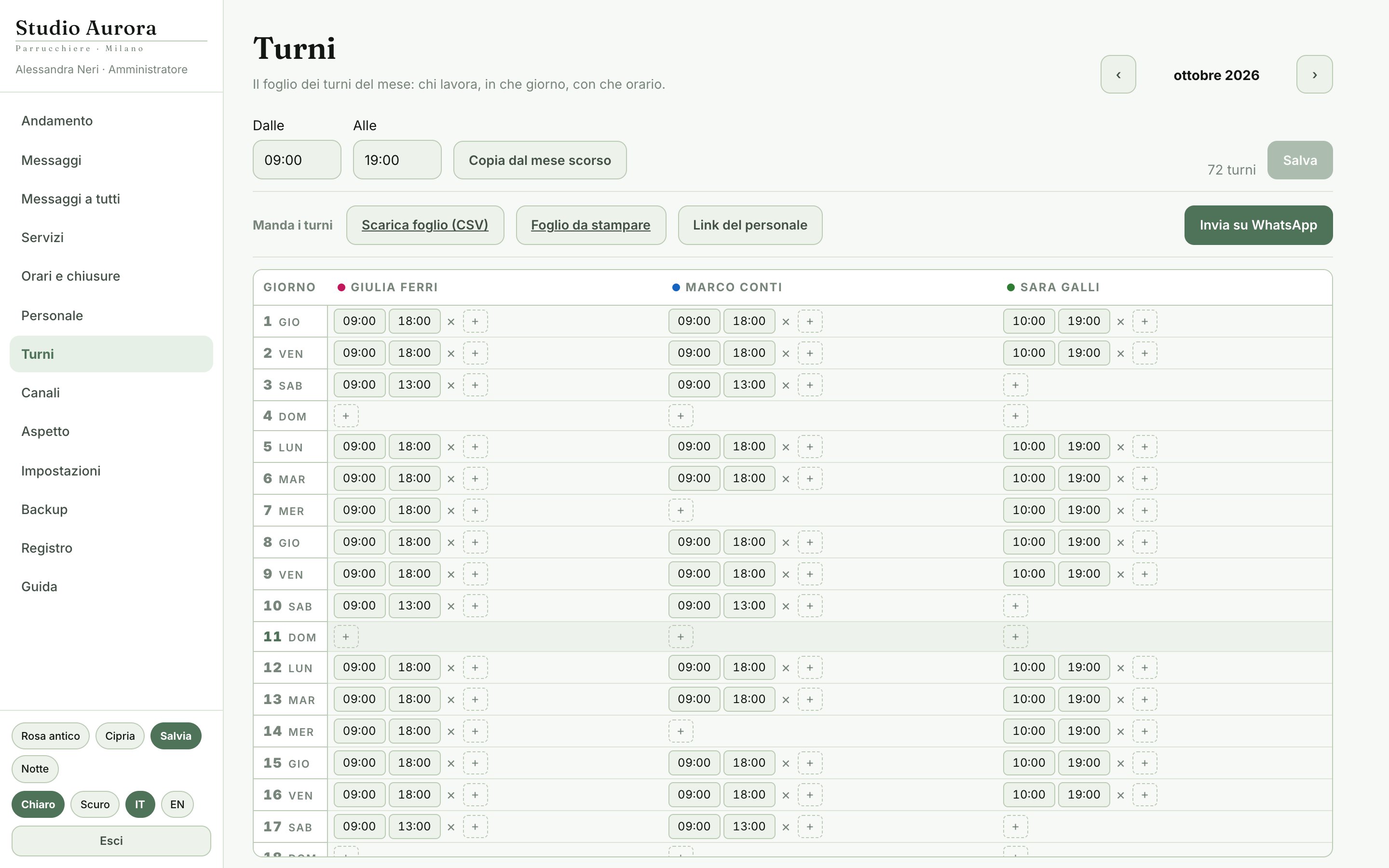Add a shift for Giulia Ferri on 4 DOM
This screenshot has height=868, width=1389.
(x=346, y=416)
